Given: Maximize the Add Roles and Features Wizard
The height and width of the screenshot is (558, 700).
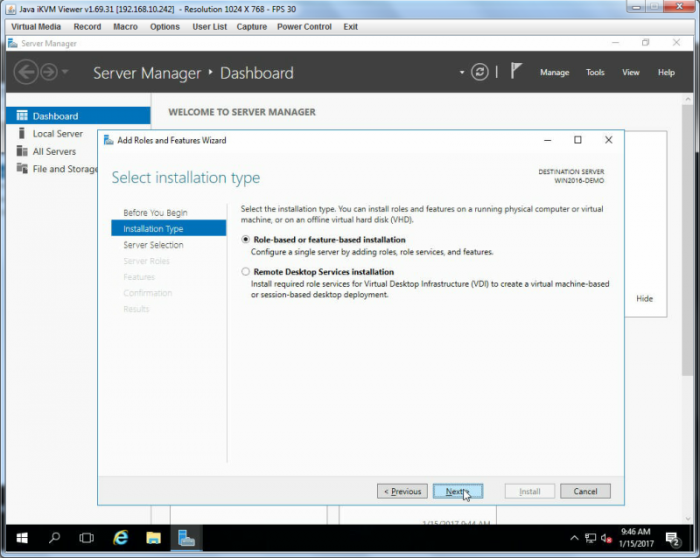Looking at the screenshot, I should coord(578,140).
